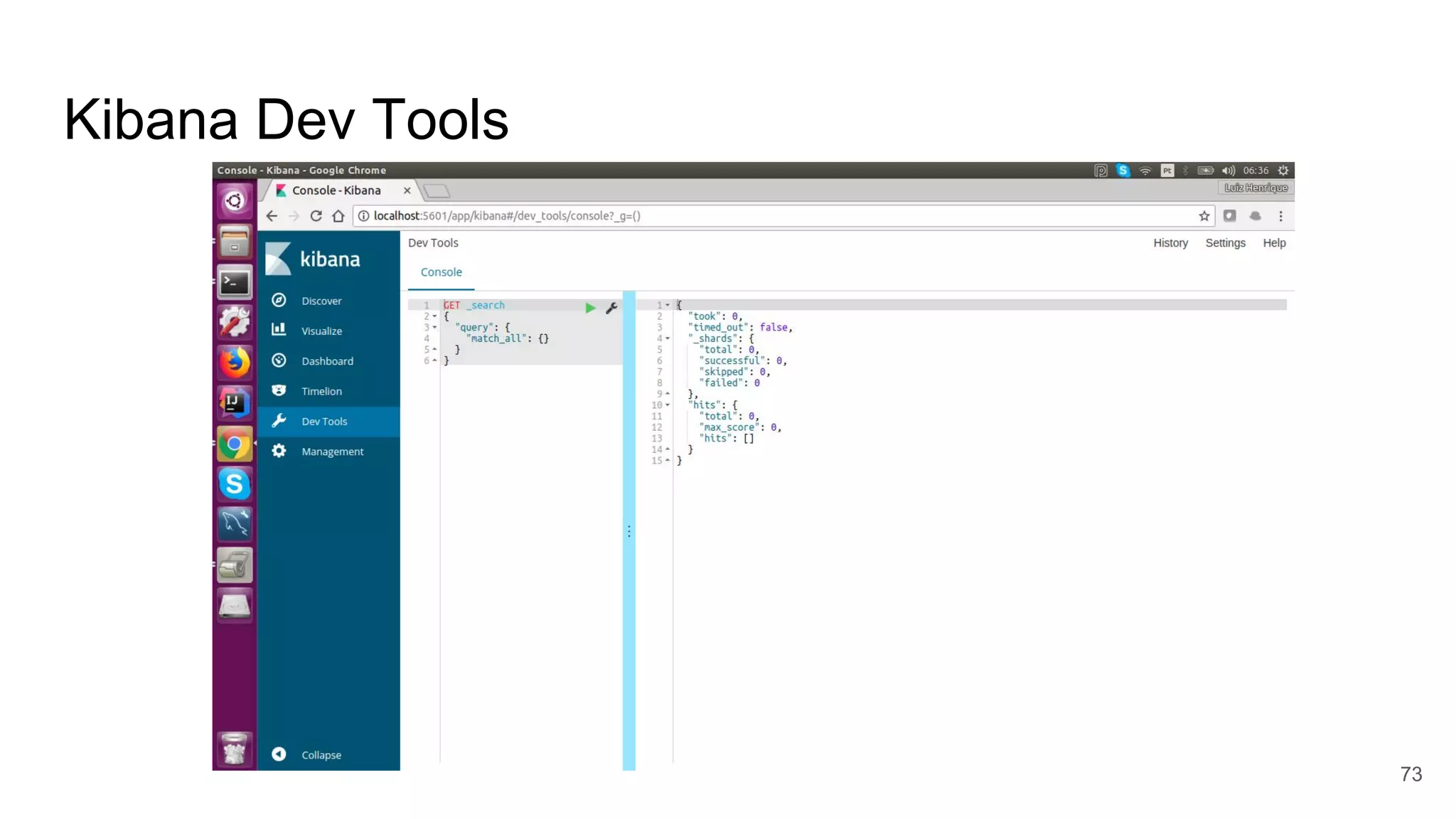
Task: Open system power gear menu
Action: (x=1283, y=171)
